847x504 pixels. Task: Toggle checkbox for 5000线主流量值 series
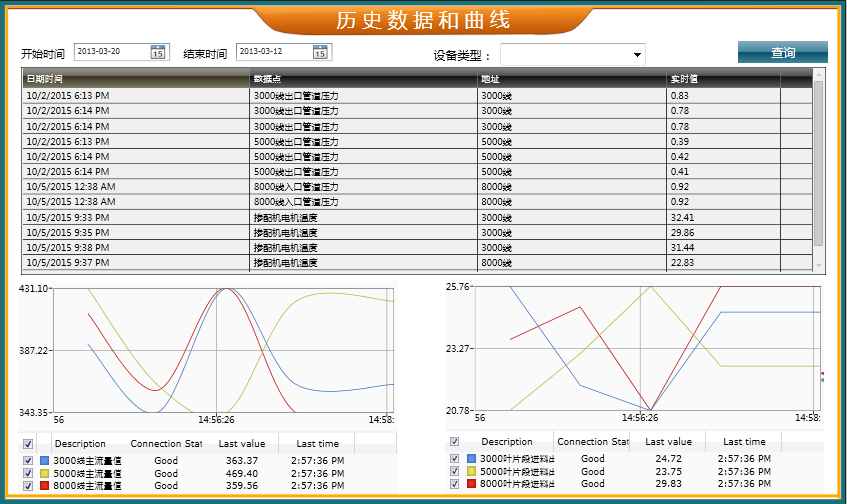pyautogui.click(x=28, y=473)
